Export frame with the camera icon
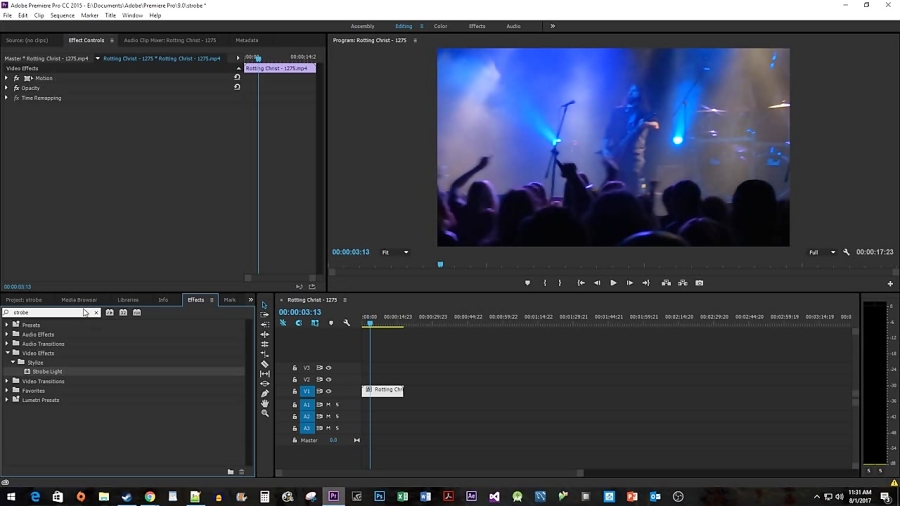Image resolution: width=900 pixels, height=506 pixels. [699, 283]
